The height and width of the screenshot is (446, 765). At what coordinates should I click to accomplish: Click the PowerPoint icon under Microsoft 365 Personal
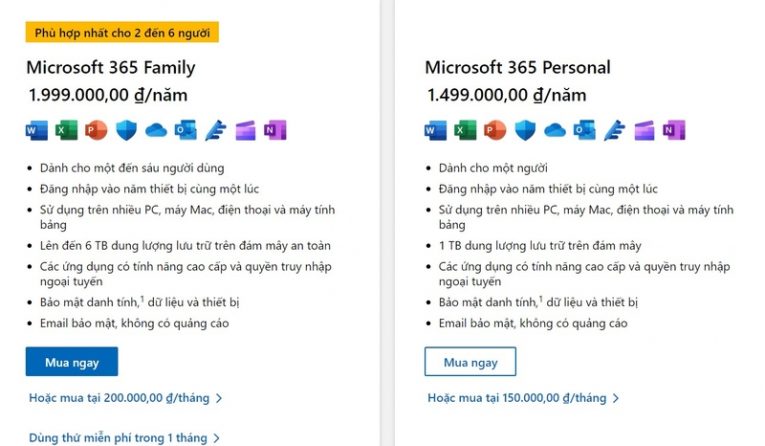pos(495,130)
